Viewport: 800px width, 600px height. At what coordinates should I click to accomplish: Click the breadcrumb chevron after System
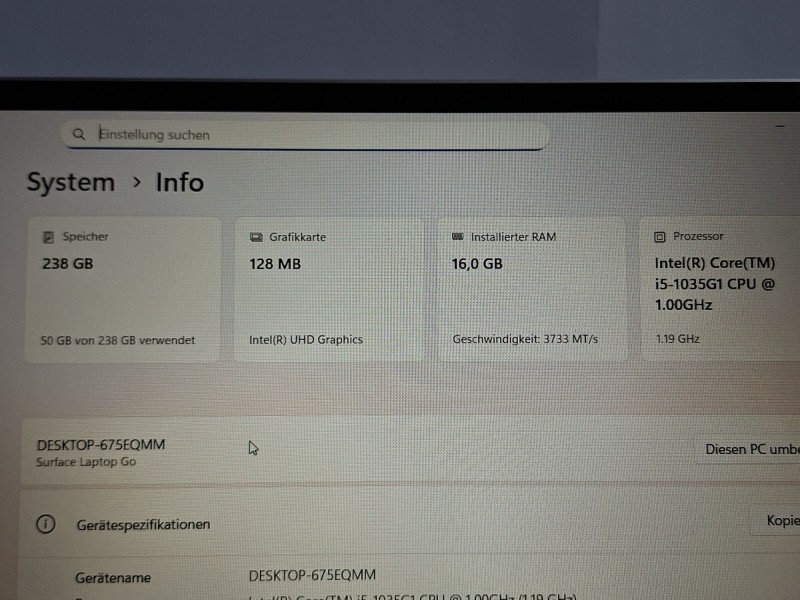pyautogui.click(x=136, y=183)
